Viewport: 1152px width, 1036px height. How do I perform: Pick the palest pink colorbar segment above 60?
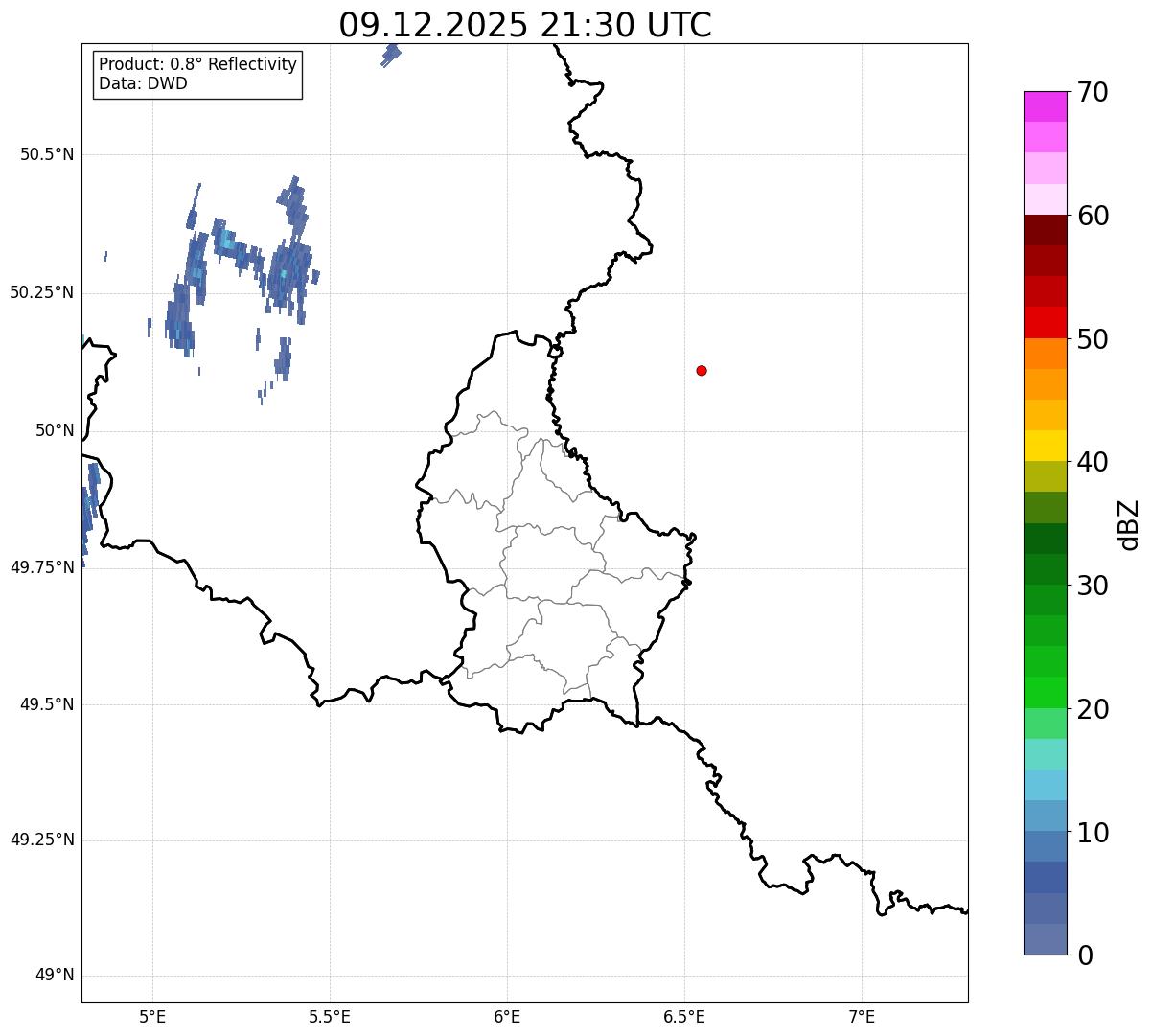pos(1045,199)
